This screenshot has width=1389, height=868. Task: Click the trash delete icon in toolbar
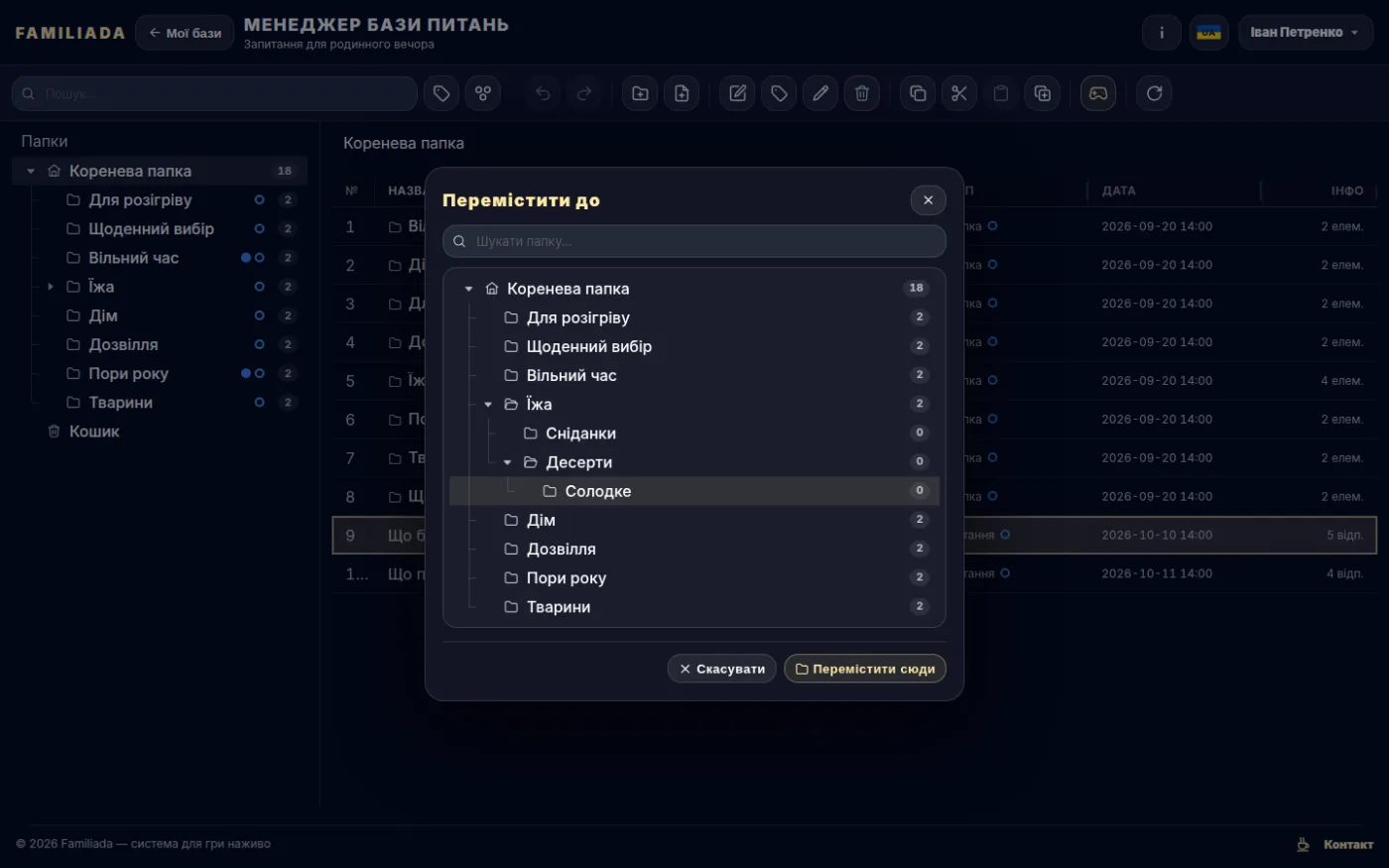tap(861, 93)
